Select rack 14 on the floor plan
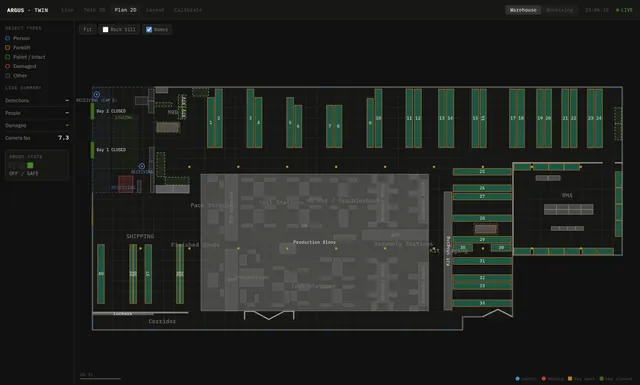 [450, 118]
